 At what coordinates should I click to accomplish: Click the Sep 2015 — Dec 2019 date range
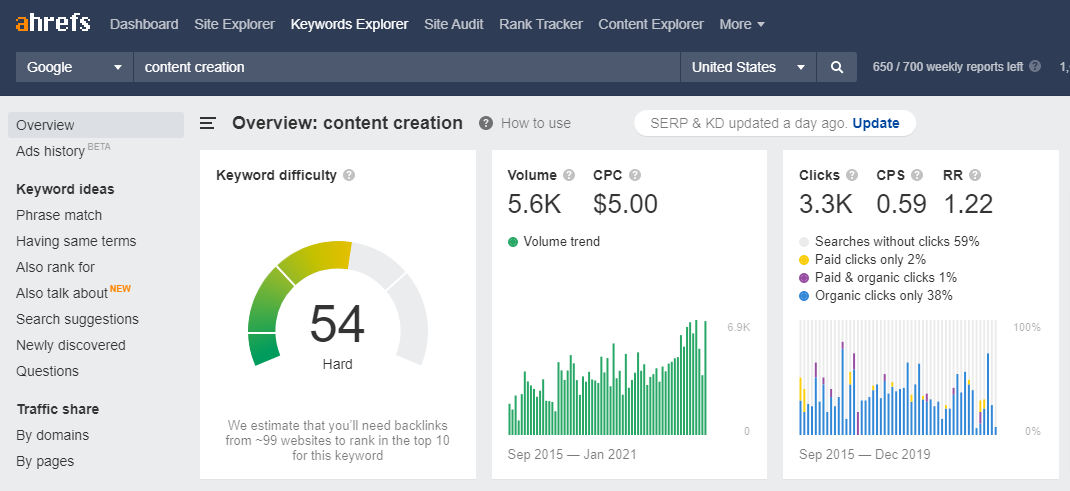click(x=864, y=454)
